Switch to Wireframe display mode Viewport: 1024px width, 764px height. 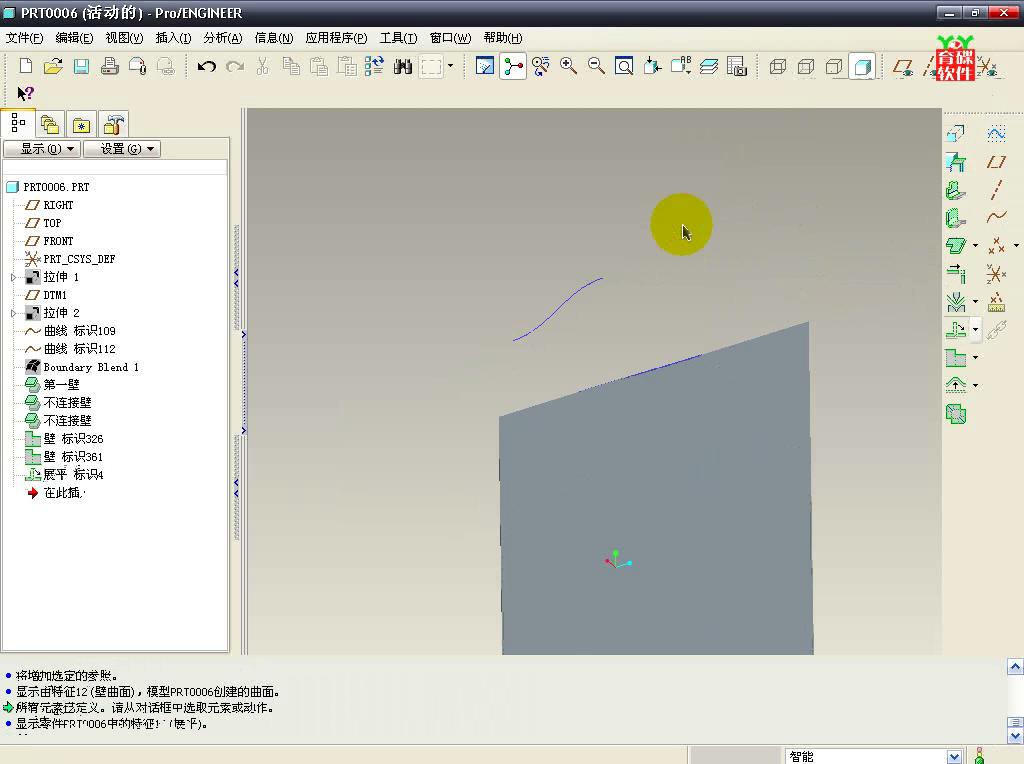(x=778, y=66)
